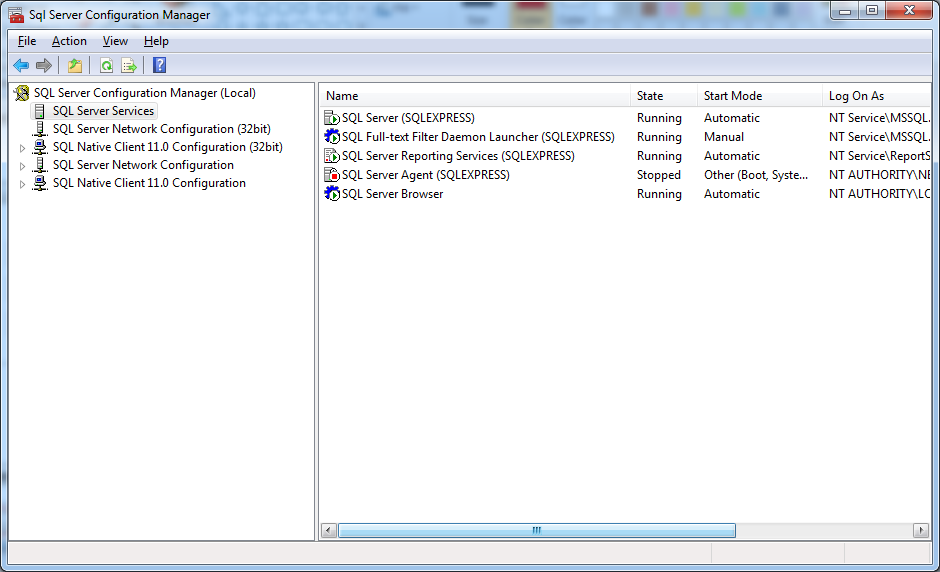
Task: Click the Forward arrow toolbar icon
Action: (44, 65)
